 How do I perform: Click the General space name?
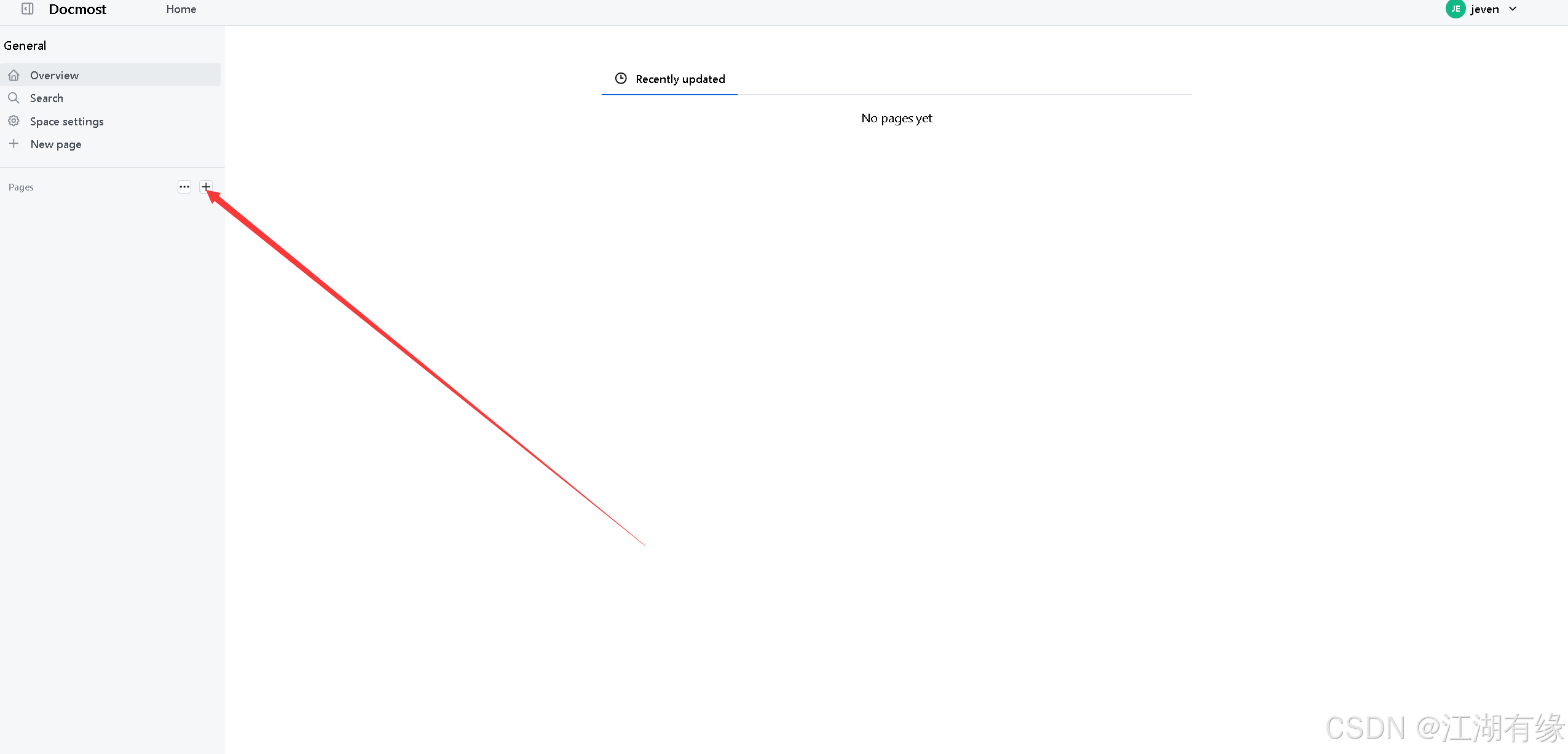pos(25,45)
